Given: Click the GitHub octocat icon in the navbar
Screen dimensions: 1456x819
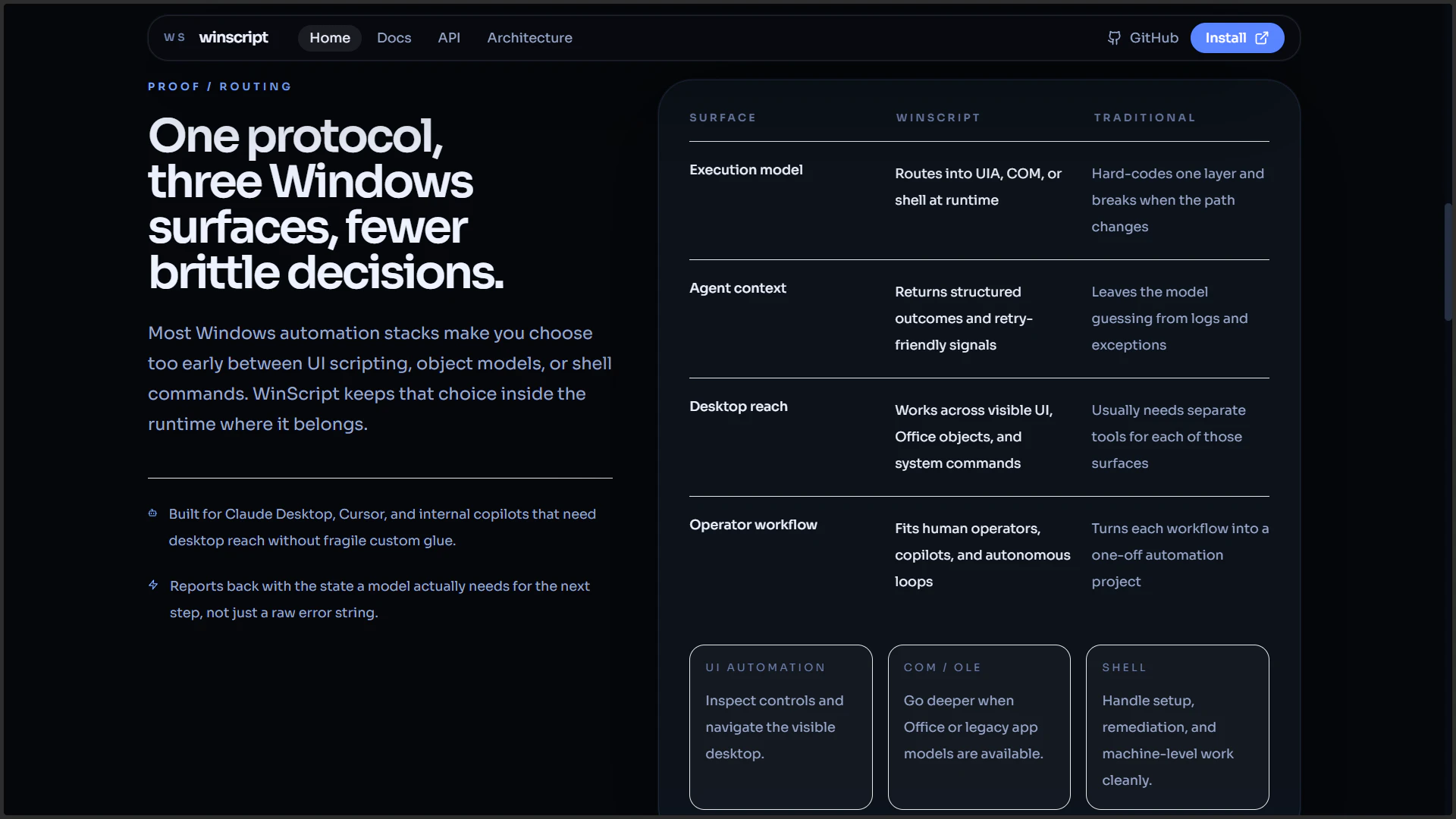Looking at the screenshot, I should [1116, 38].
